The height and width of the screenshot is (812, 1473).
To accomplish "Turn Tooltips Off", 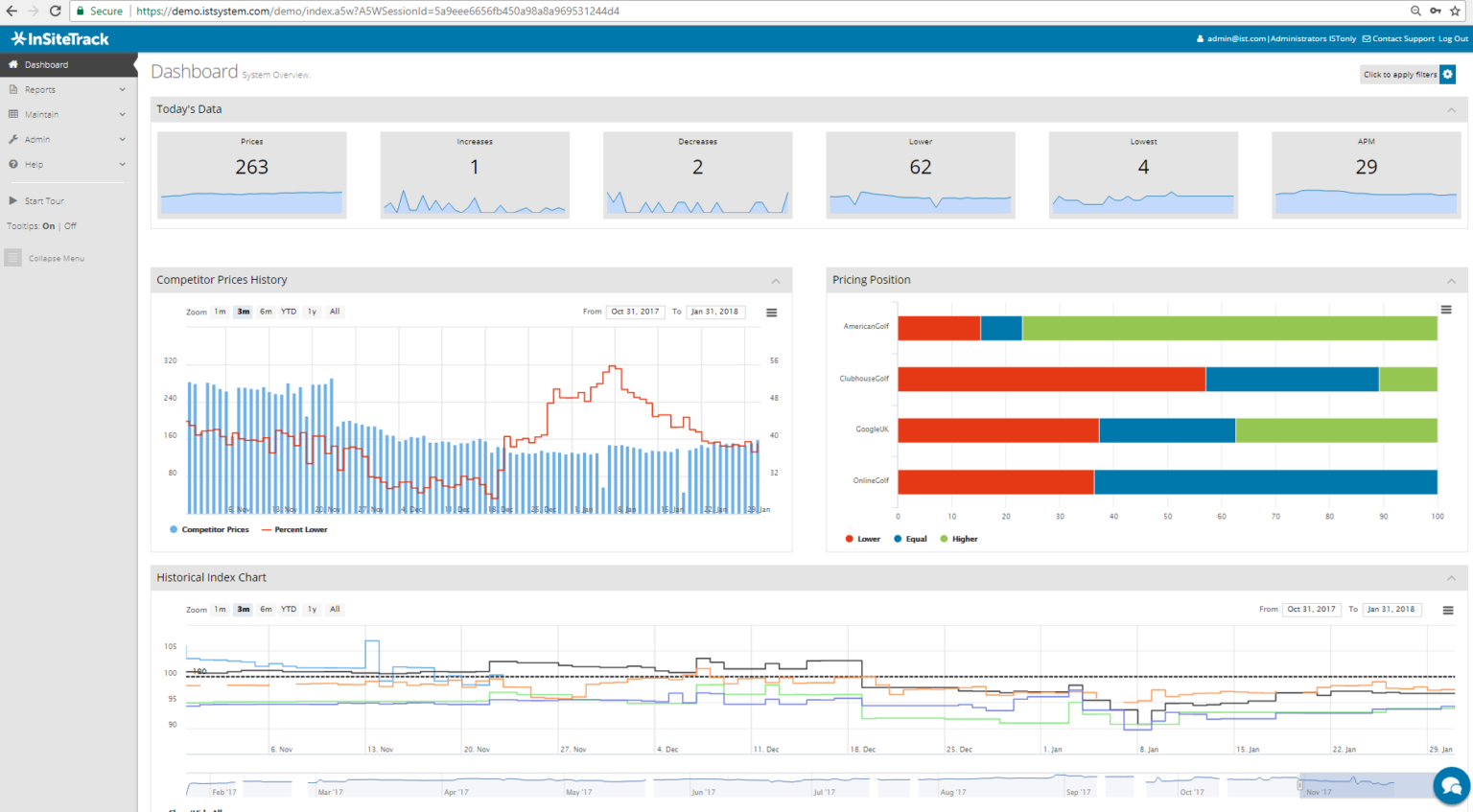I will tap(68, 226).
